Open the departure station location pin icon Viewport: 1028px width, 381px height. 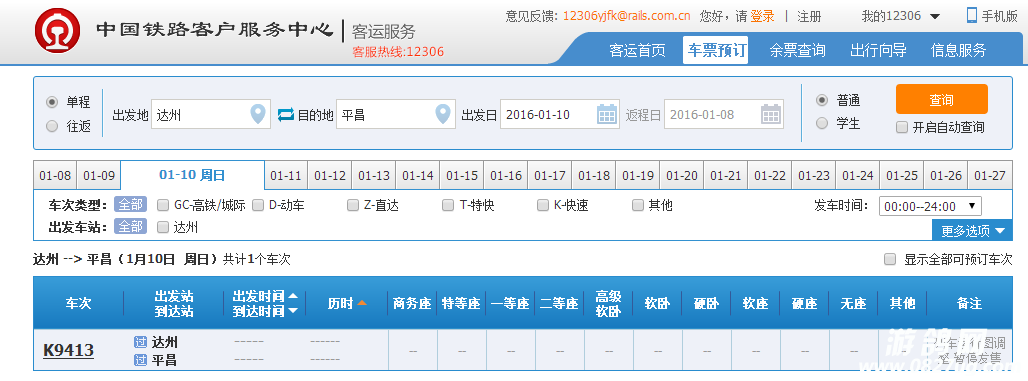[259, 114]
